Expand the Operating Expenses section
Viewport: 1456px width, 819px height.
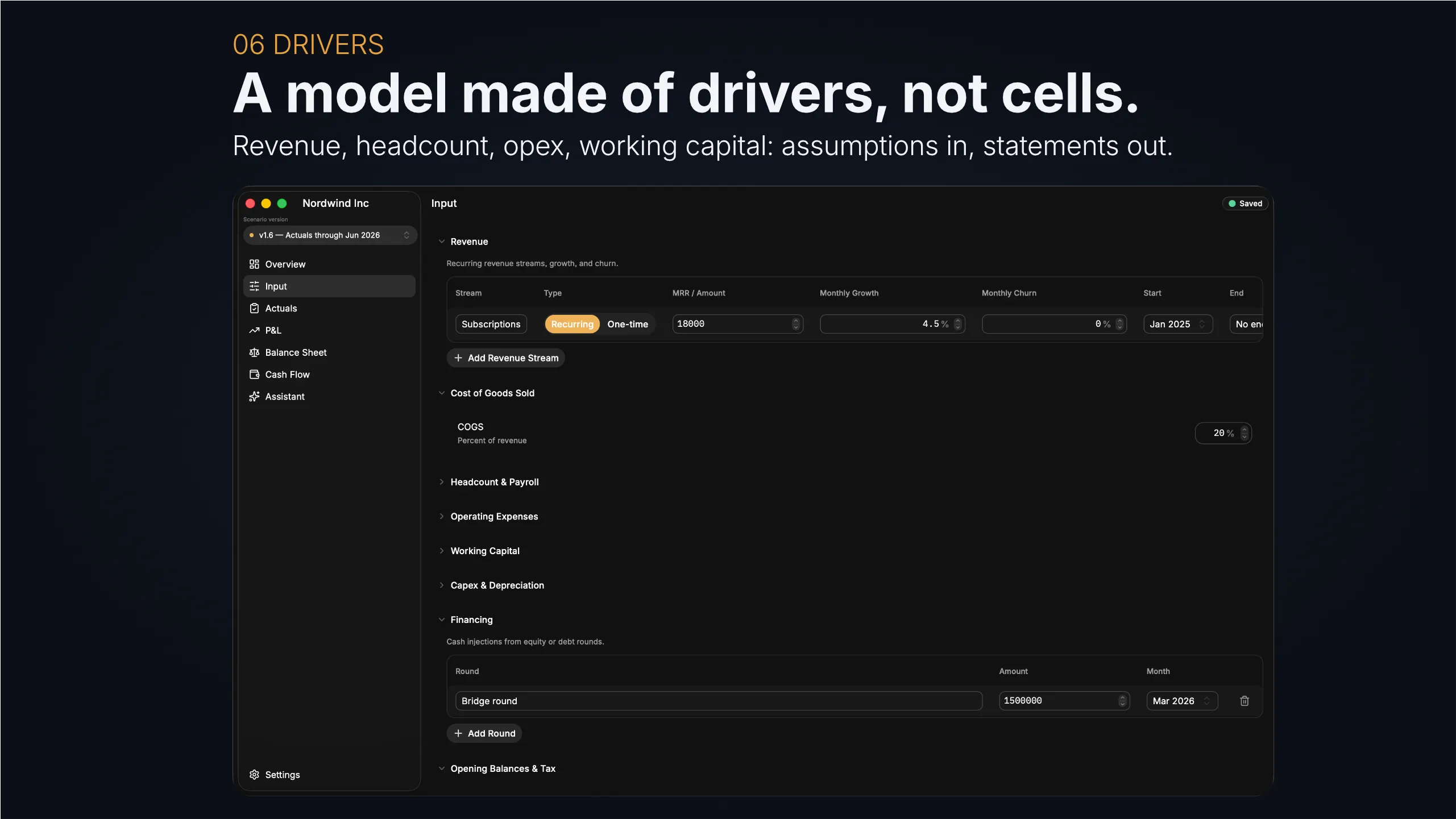[x=442, y=517]
